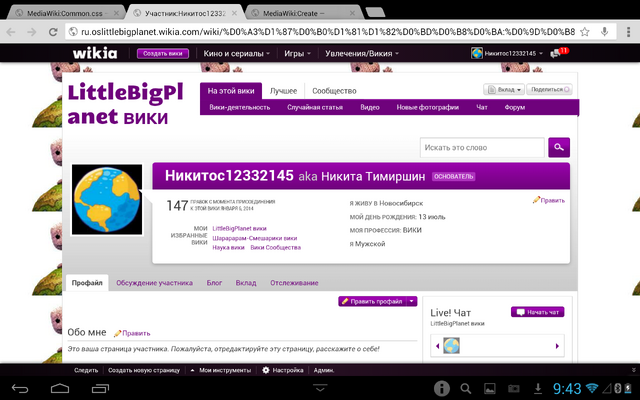Select Профайл tab
640x400 pixels.
pyautogui.click(x=87, y=283)
